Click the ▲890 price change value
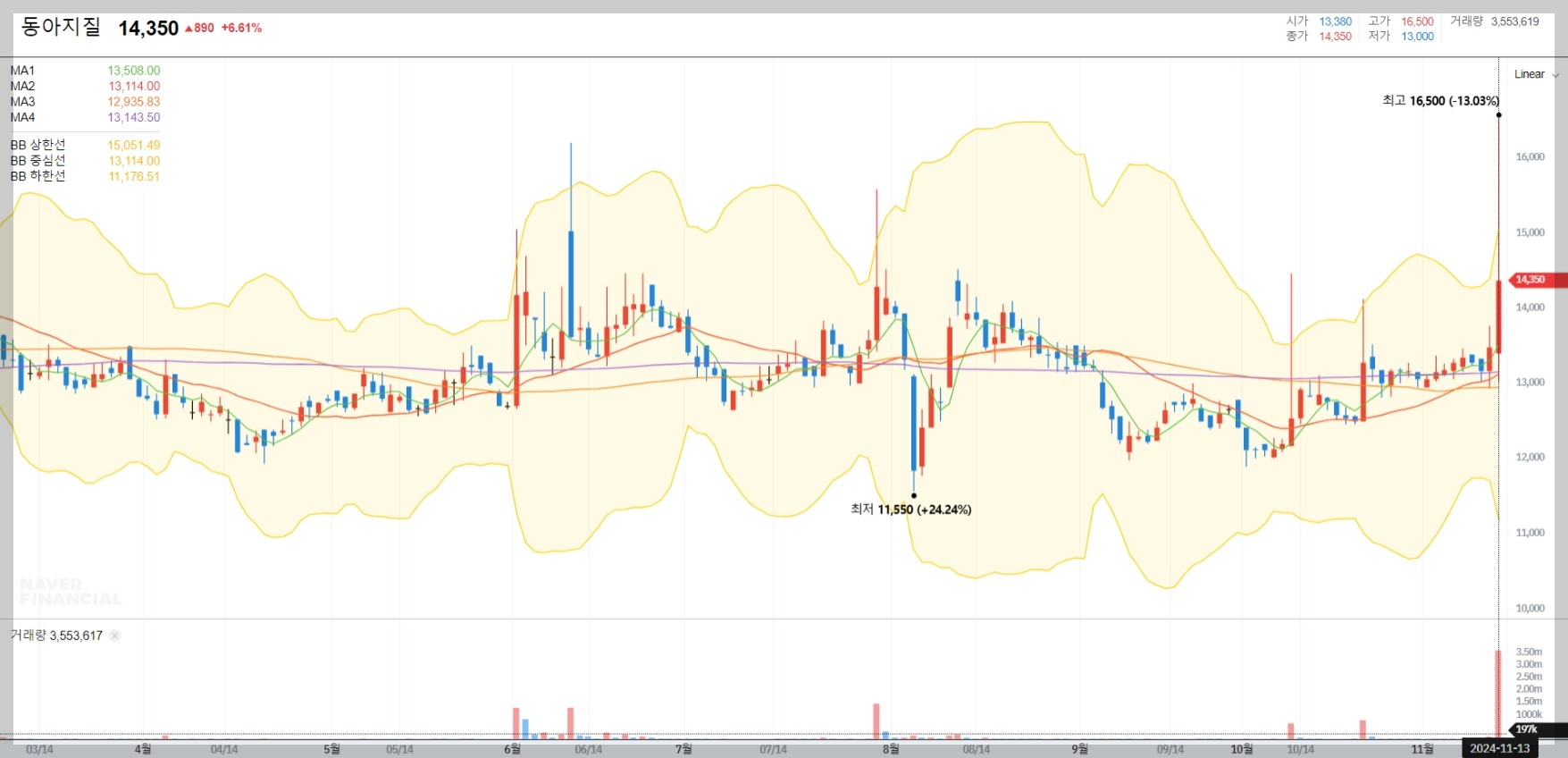The image size is (1568, 758). tap(199, 29)
